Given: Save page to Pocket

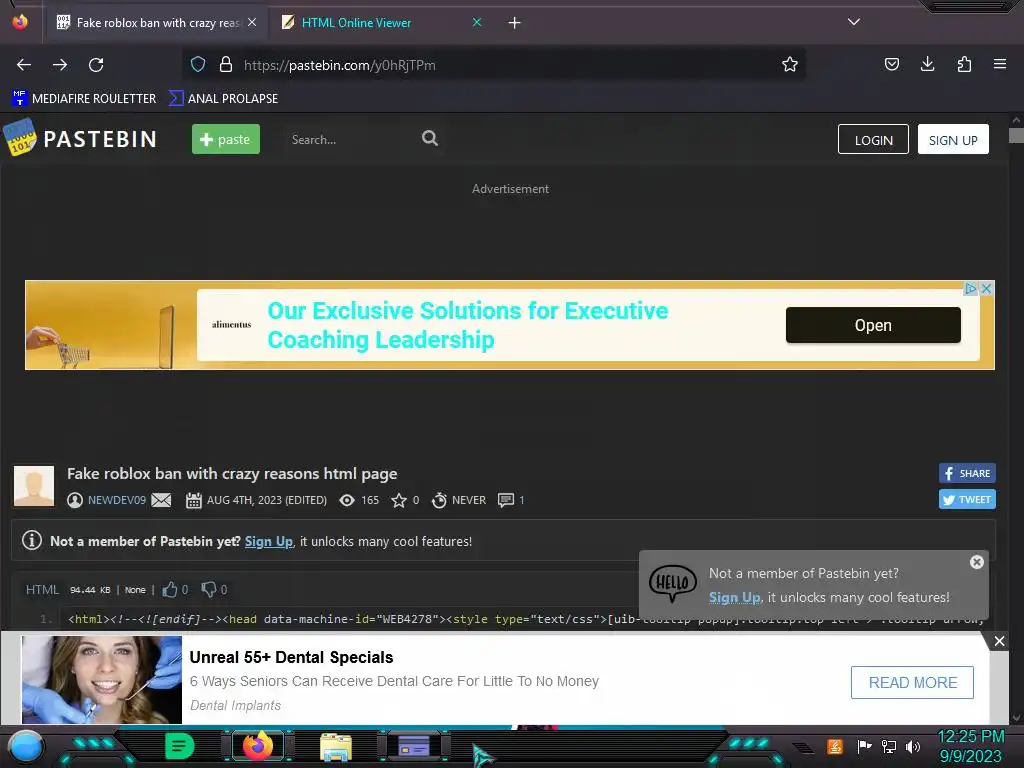Looking at the screenshot, I should (891, 64).
